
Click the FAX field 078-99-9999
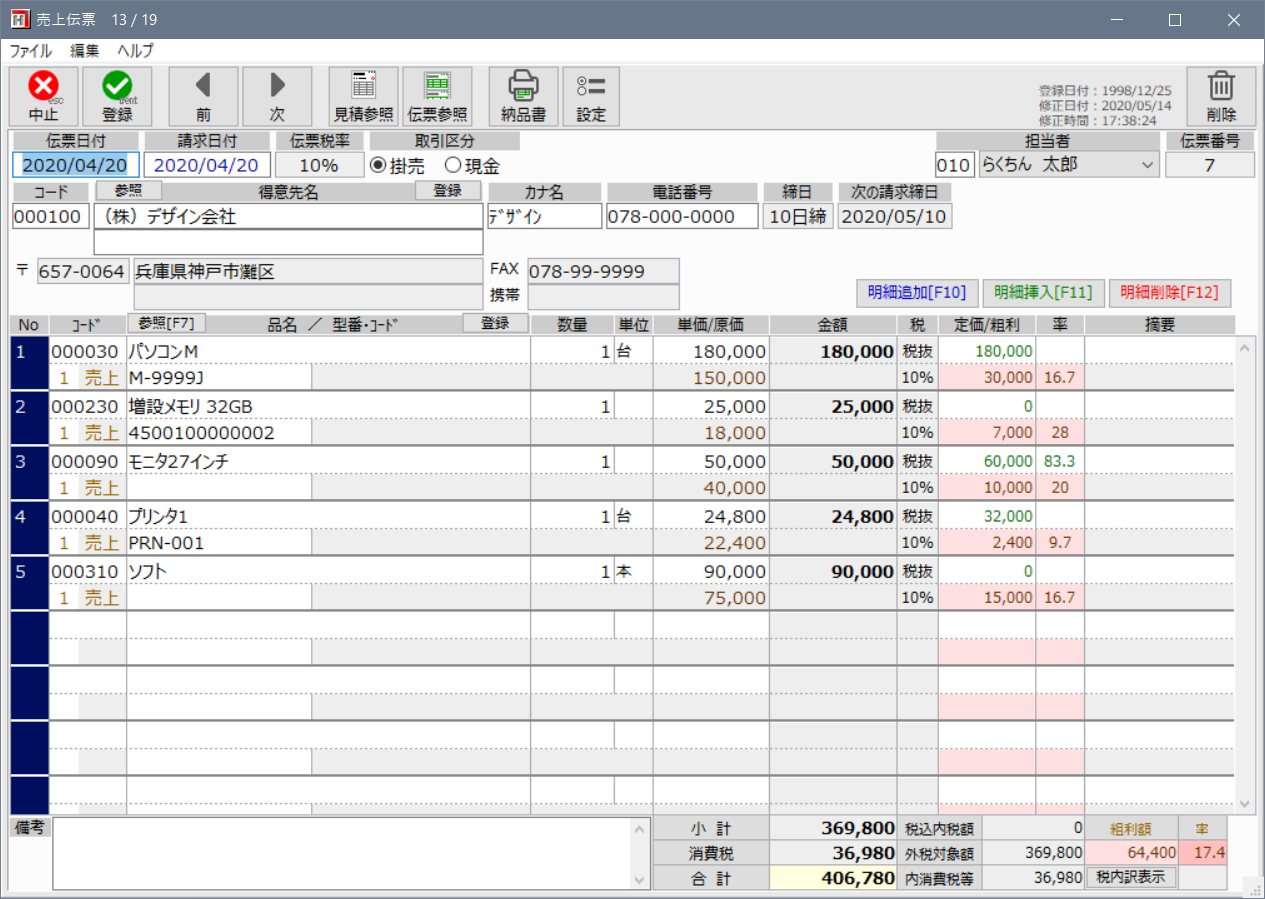point(603,271)
